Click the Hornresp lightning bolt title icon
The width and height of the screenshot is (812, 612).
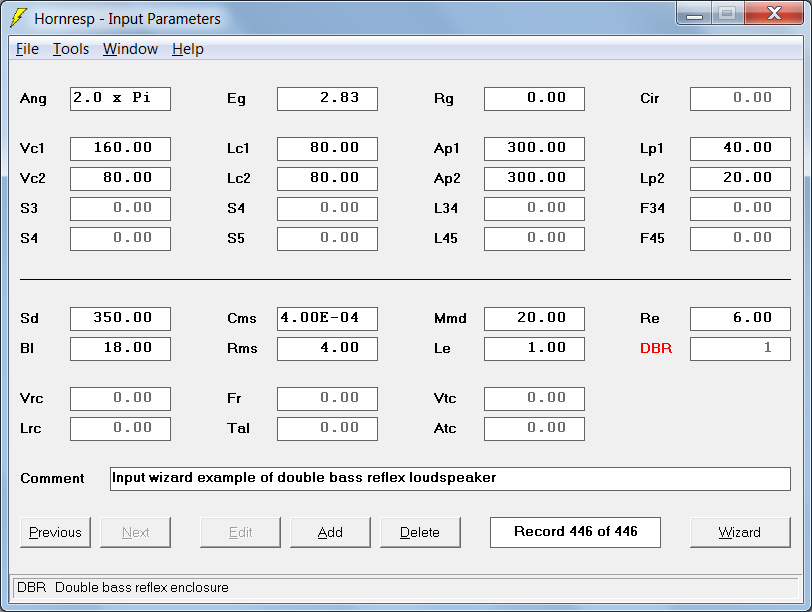point(19,18)
